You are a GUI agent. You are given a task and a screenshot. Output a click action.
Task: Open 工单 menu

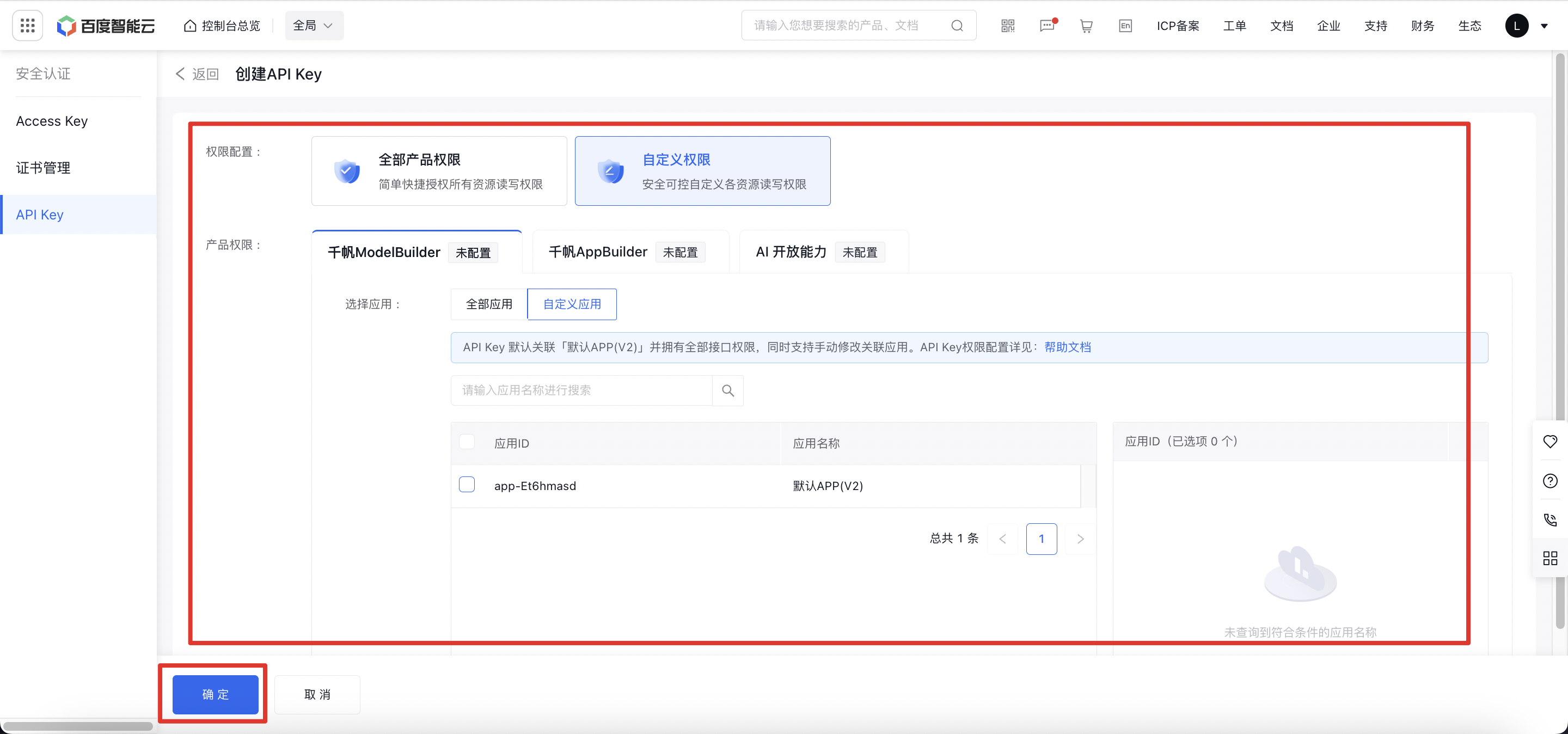1234,26
